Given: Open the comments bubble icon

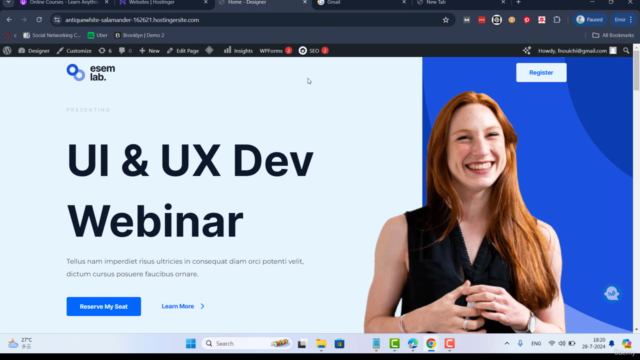Looking at the screenshot, I should coord(125,51).
